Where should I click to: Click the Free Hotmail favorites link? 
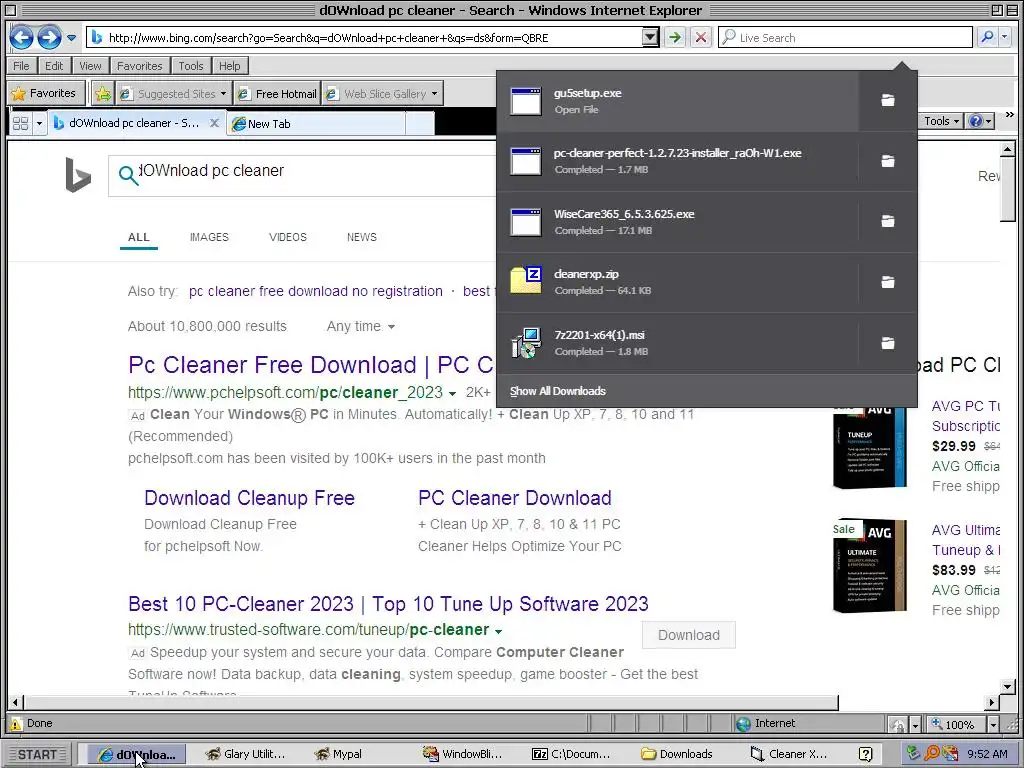[277, 94]
